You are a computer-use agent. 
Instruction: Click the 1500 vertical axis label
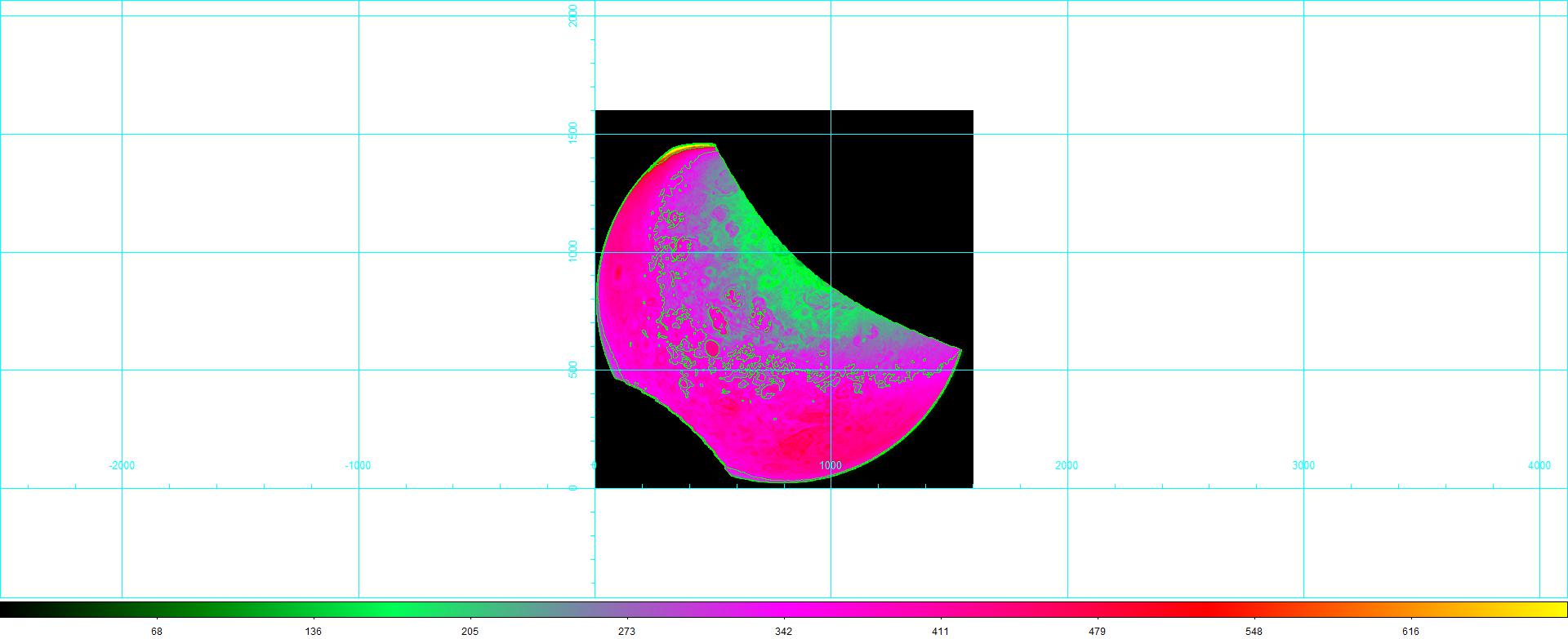573,134
